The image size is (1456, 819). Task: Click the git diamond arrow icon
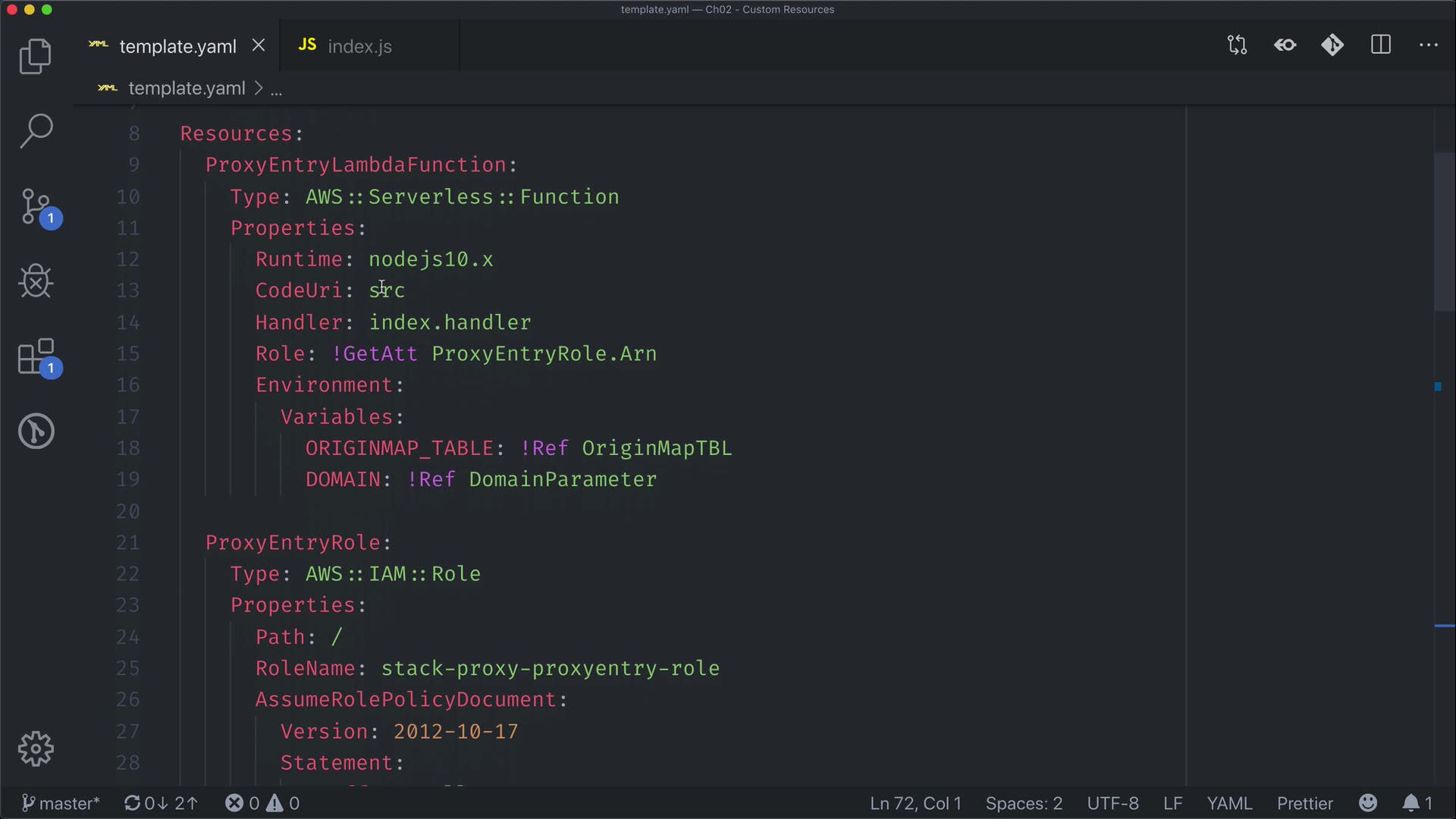point(1332,45)
